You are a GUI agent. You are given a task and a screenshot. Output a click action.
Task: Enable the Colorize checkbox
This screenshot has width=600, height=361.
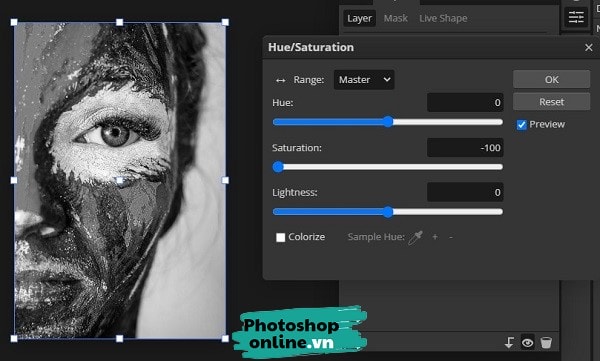tap(280, 237)
